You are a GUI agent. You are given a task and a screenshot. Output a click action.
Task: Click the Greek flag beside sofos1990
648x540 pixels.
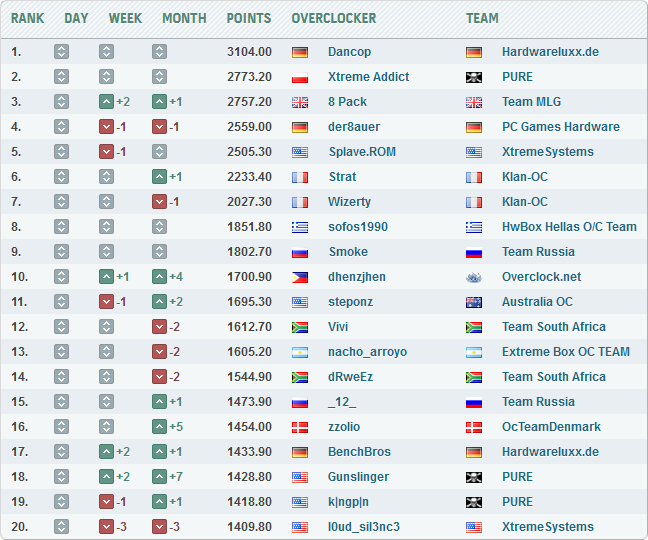pyautogui.click(x=300, y=227)
